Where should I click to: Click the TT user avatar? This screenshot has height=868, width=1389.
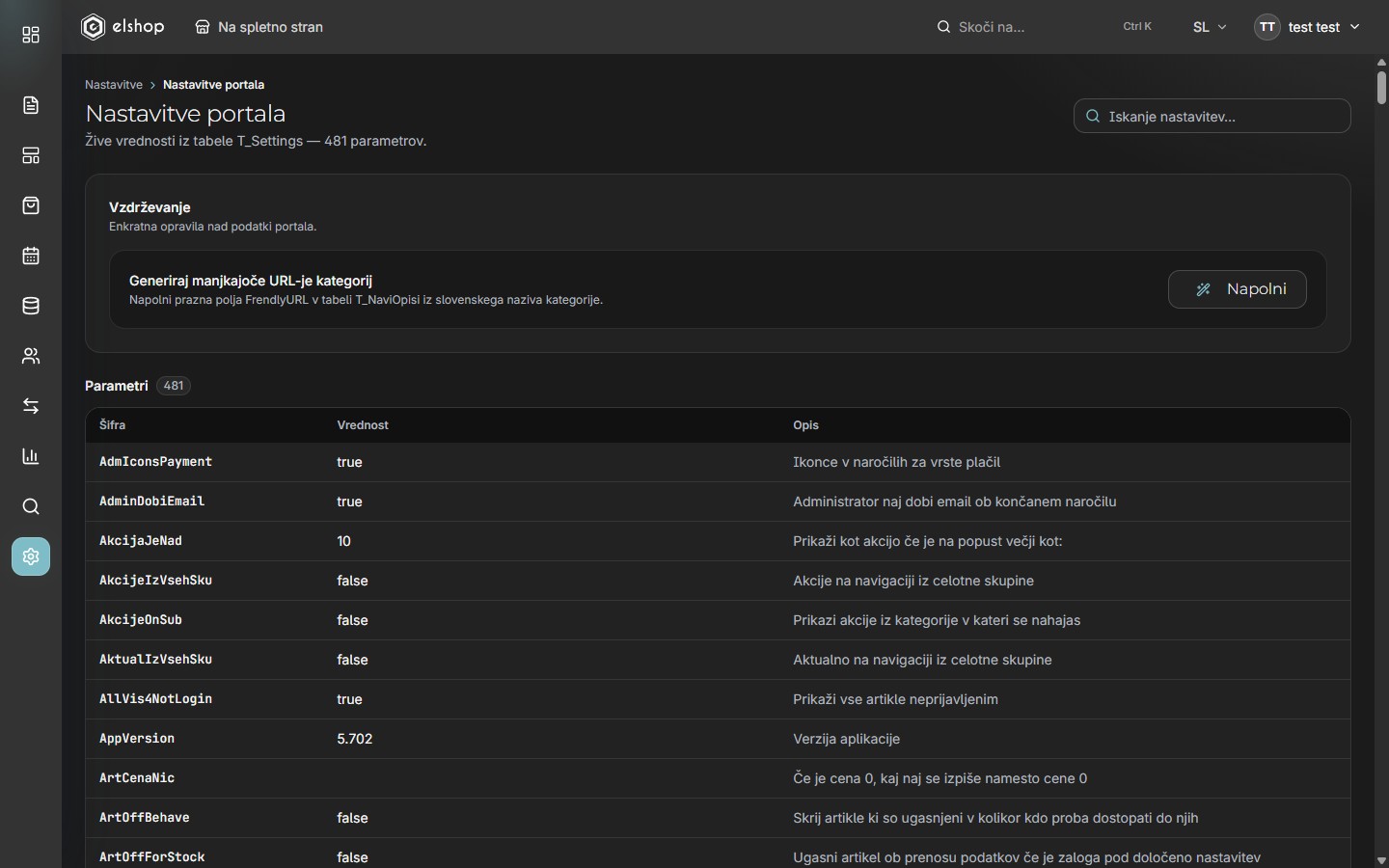tap(1267, 27)
